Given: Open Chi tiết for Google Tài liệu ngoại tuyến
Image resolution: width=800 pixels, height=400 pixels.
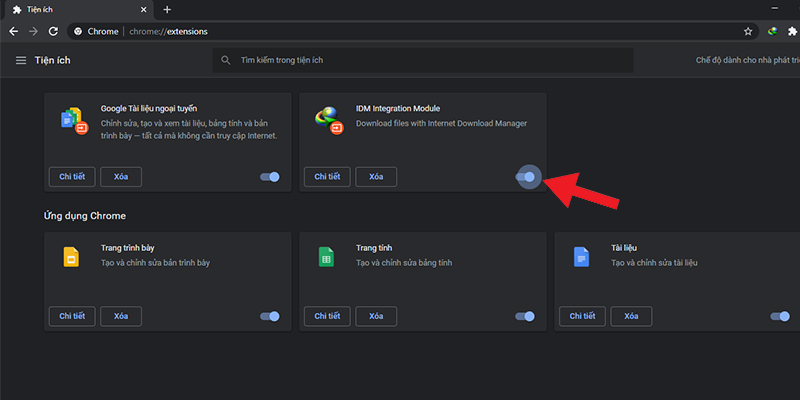Looking at the screenshot, I should [72, 177].
